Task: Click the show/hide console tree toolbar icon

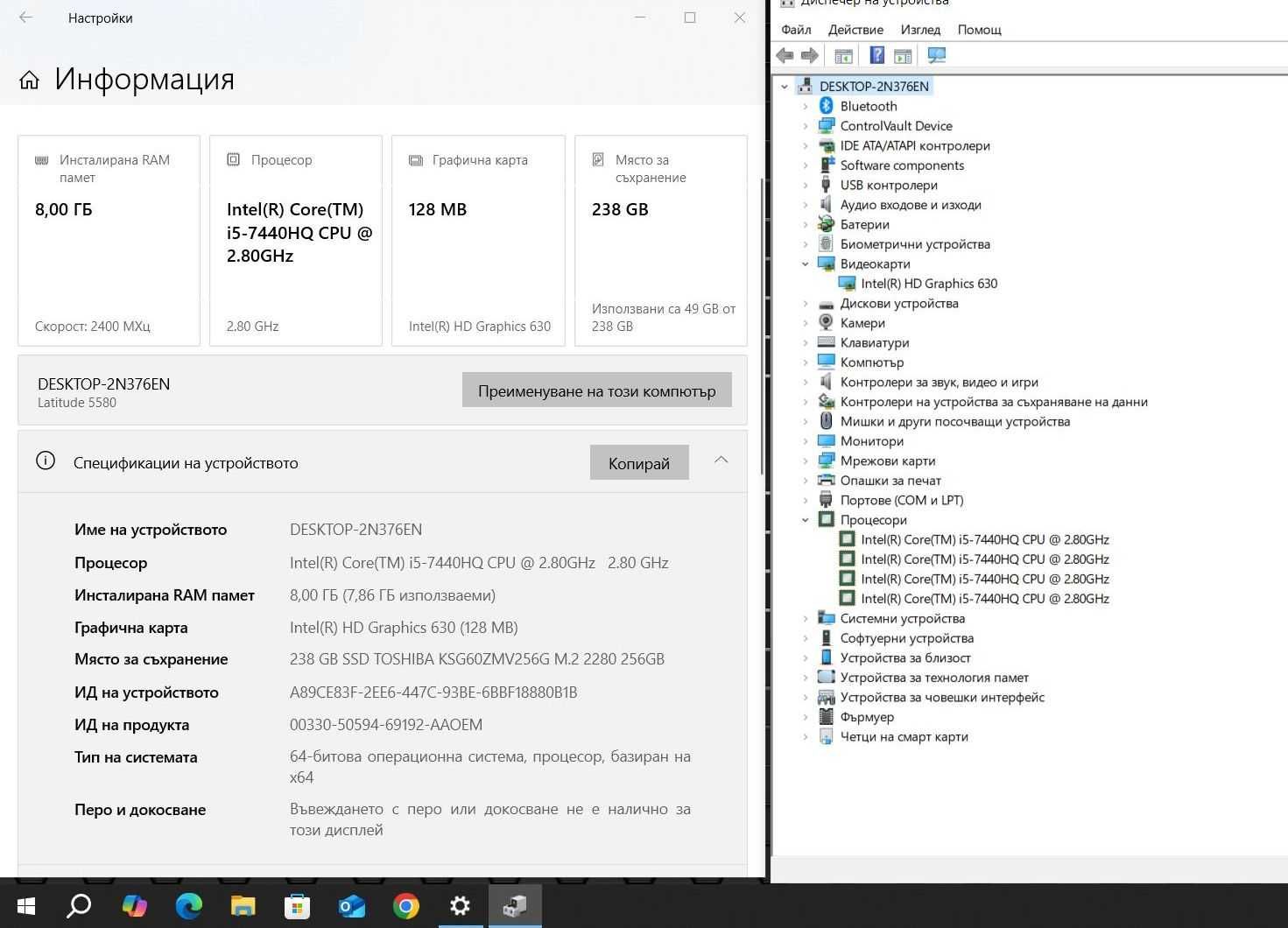Action: point(843,56)
